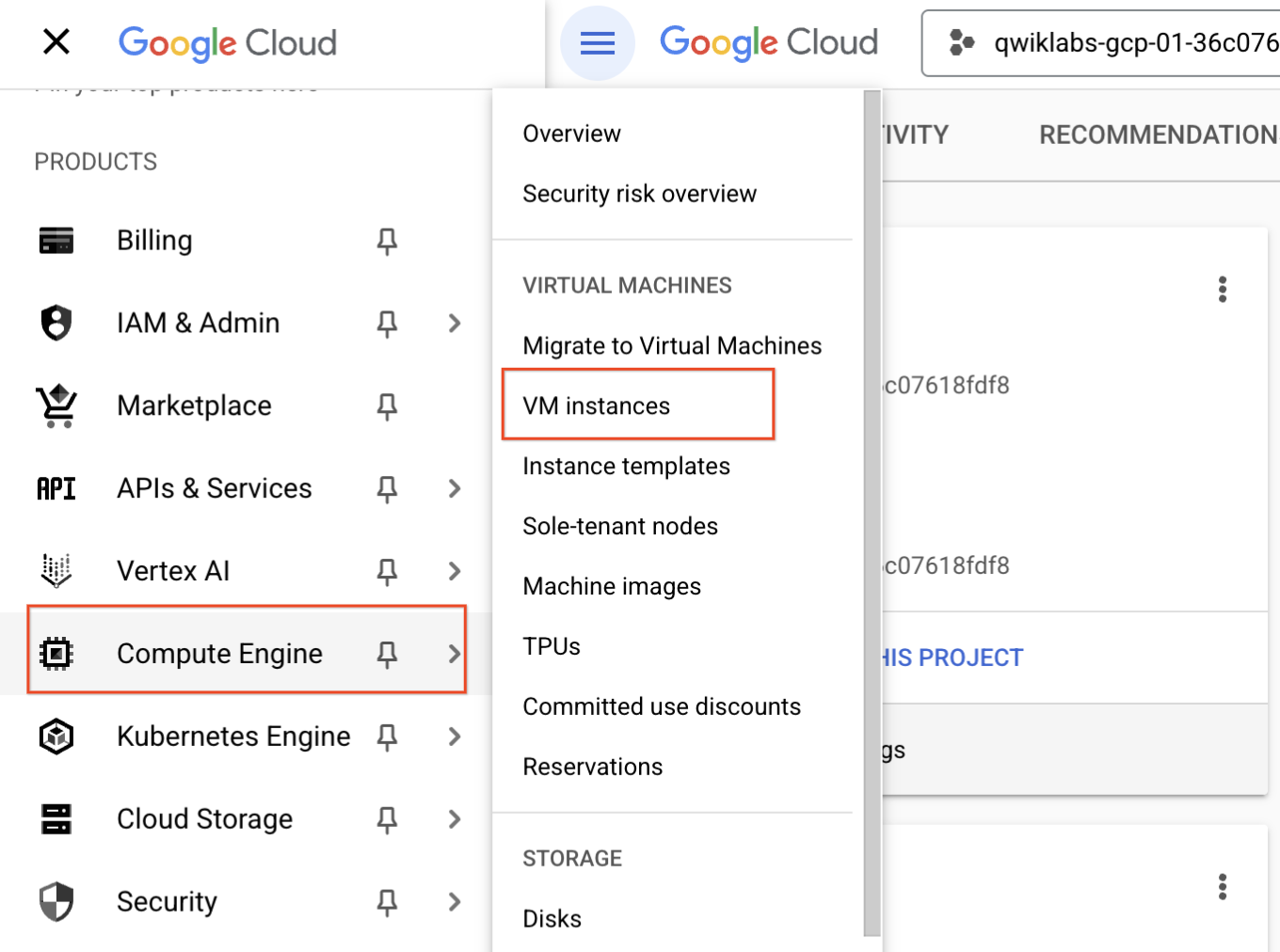The height and width of the screenshot is (952, 1280).
Task: Click the submenu vertical scrollbar
Action: click(872, 513)
